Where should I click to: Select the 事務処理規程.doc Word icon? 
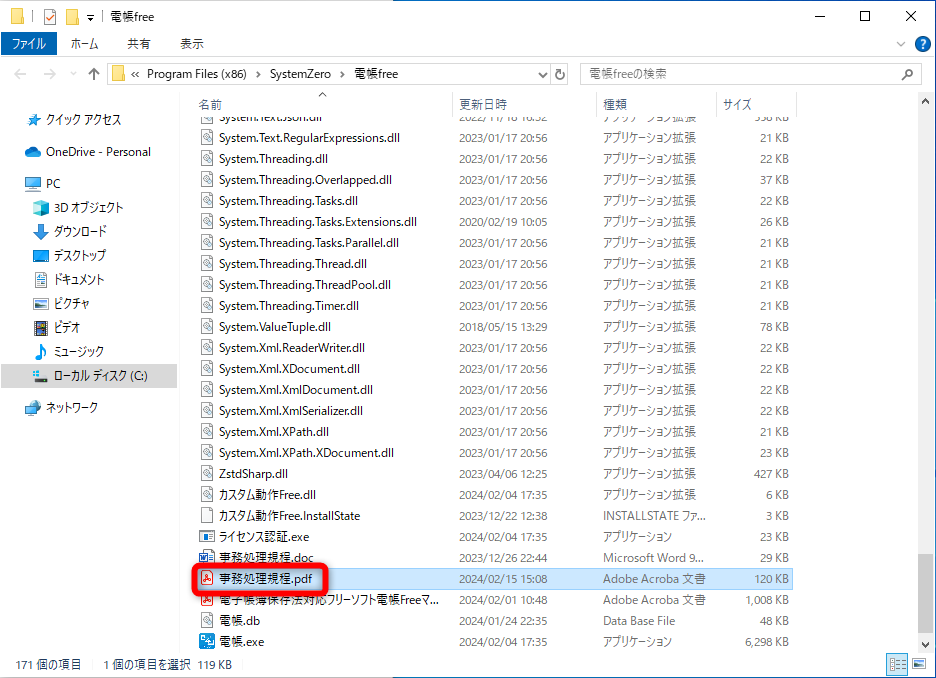tap(207, 557)
